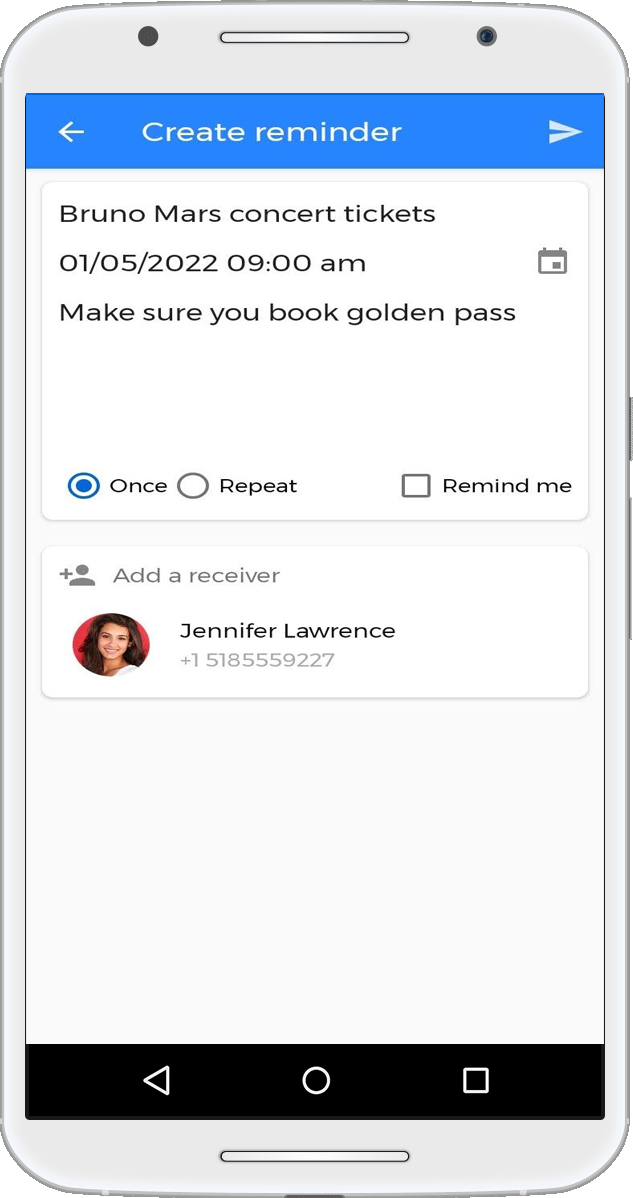Select the Repeat radio button
The height and width of the screenshot is (1198, 633).
pyautogui.click(x=193, y=486)
